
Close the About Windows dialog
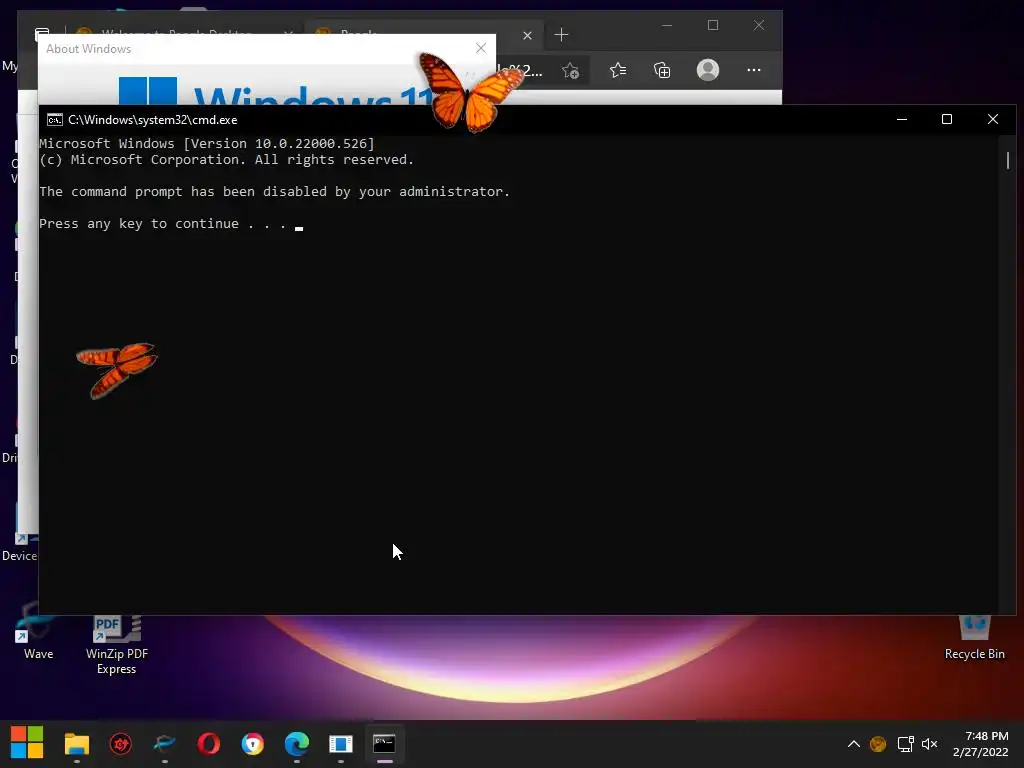[x=481, y=48]
